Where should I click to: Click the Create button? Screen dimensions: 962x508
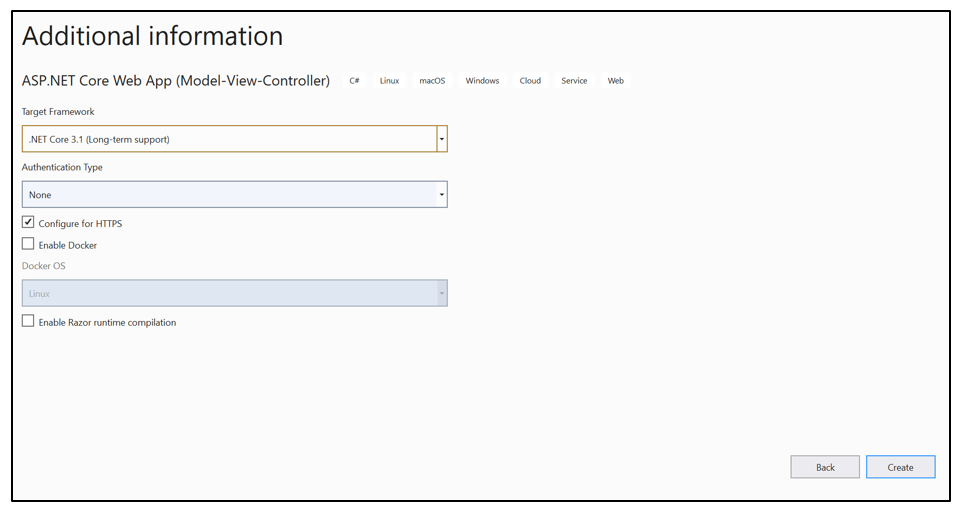coord(900,467)
